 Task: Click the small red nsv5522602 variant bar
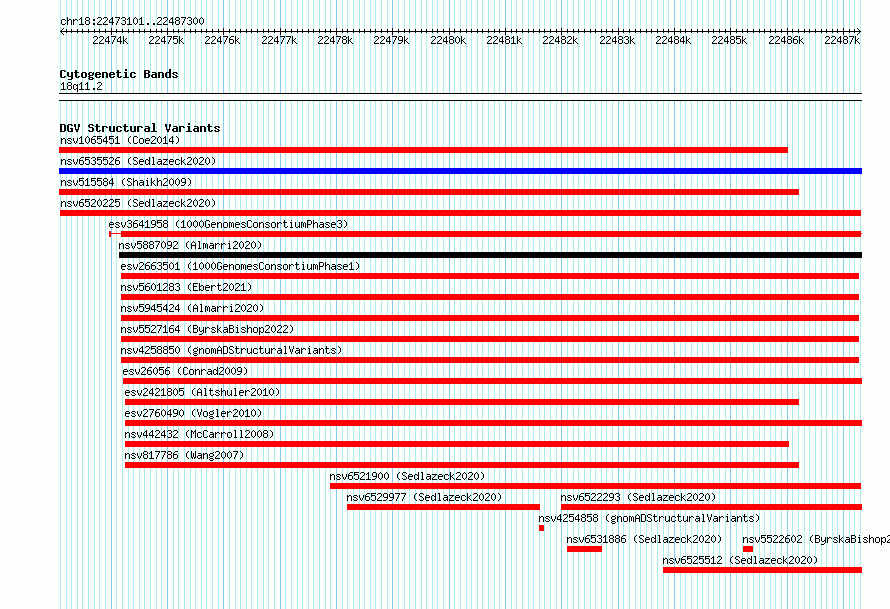pos(748,549)
